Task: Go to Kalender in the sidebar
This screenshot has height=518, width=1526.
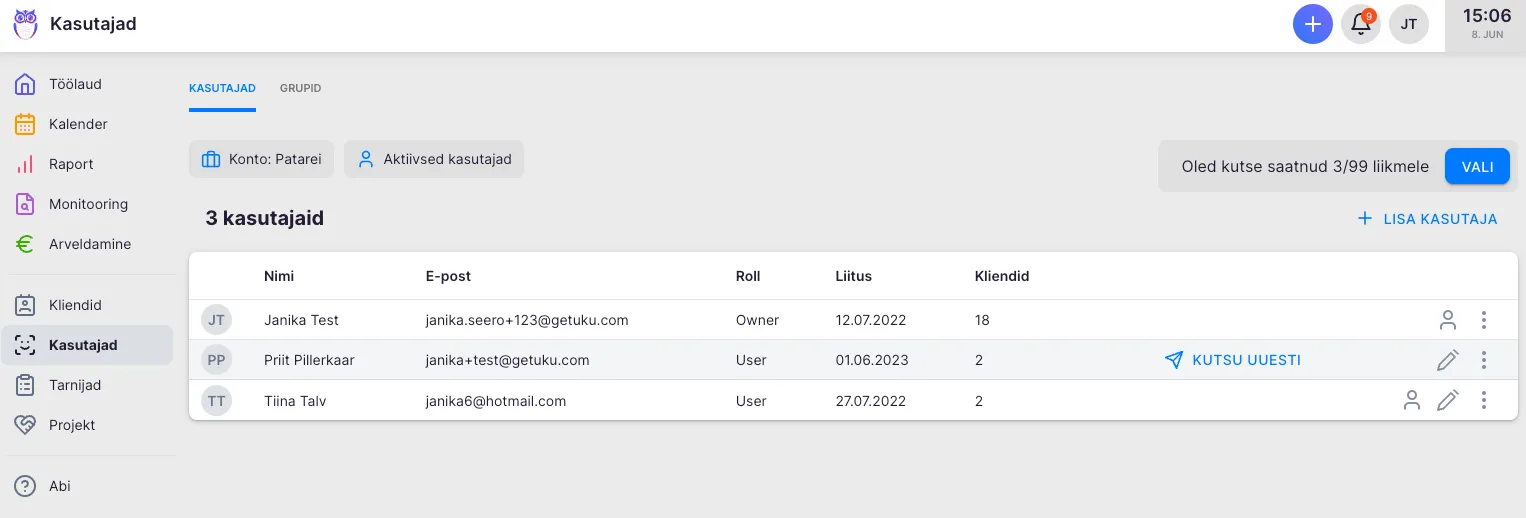Action: coord(77,124)
